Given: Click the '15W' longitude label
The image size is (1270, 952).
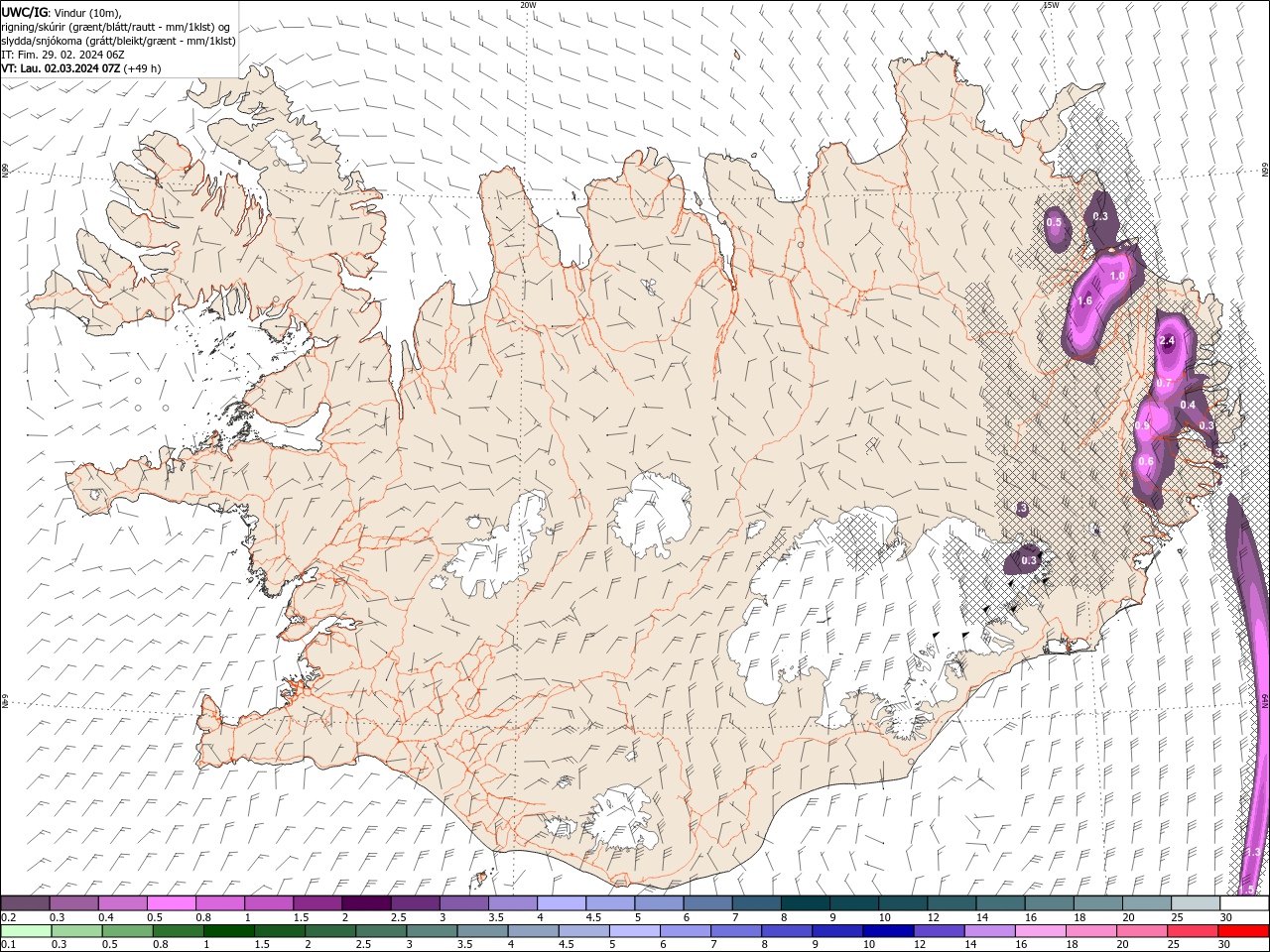Looking at the screenshot, I should pos(1051,5).
